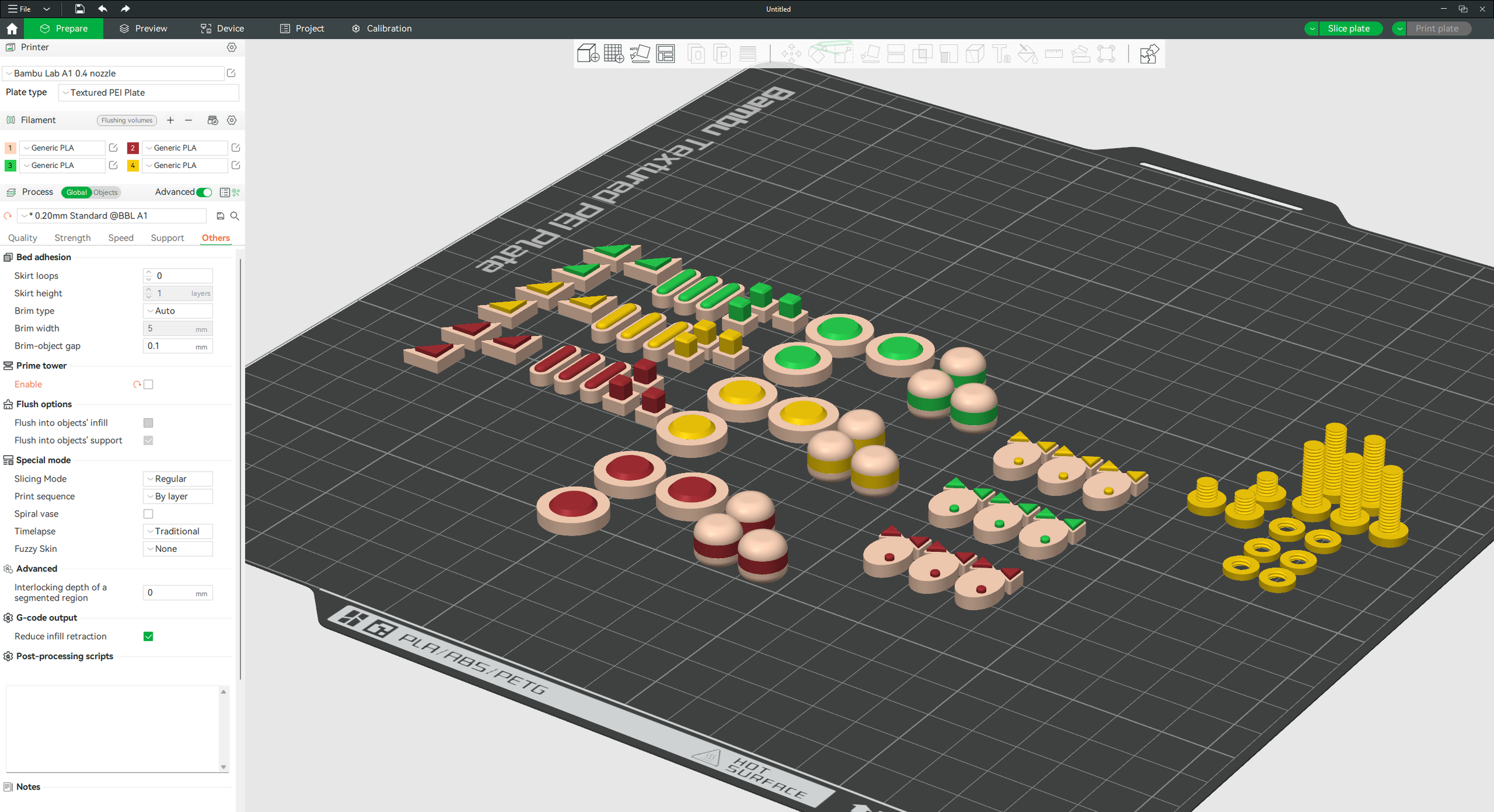Add a filament with the plus icon
The width and height of the screenshot is (1494, 812).
click(x=170, y=120)
